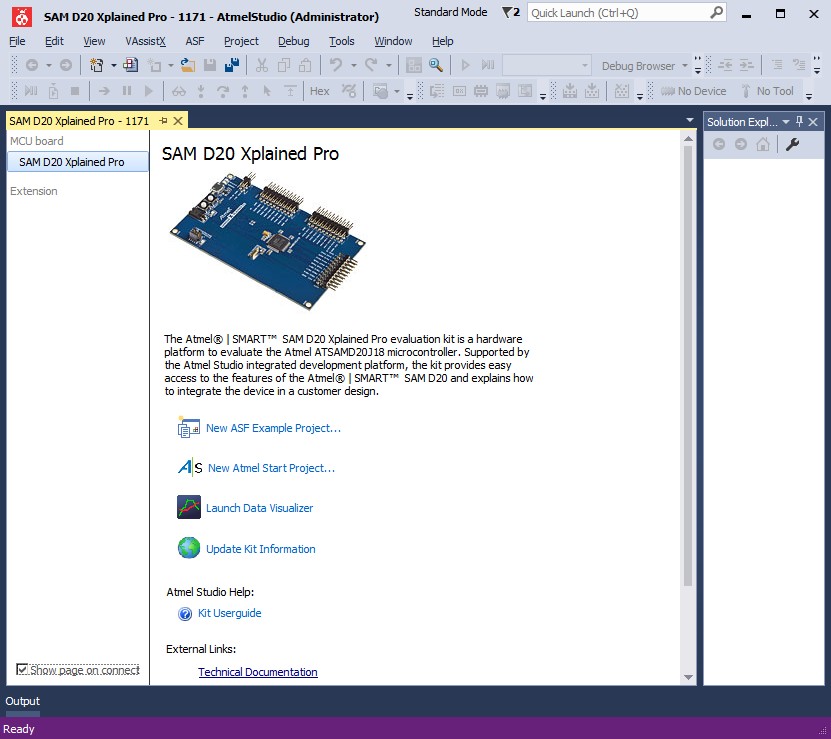Click the Redo arrow icon
The image size is (831, 739).
[371, 65]
